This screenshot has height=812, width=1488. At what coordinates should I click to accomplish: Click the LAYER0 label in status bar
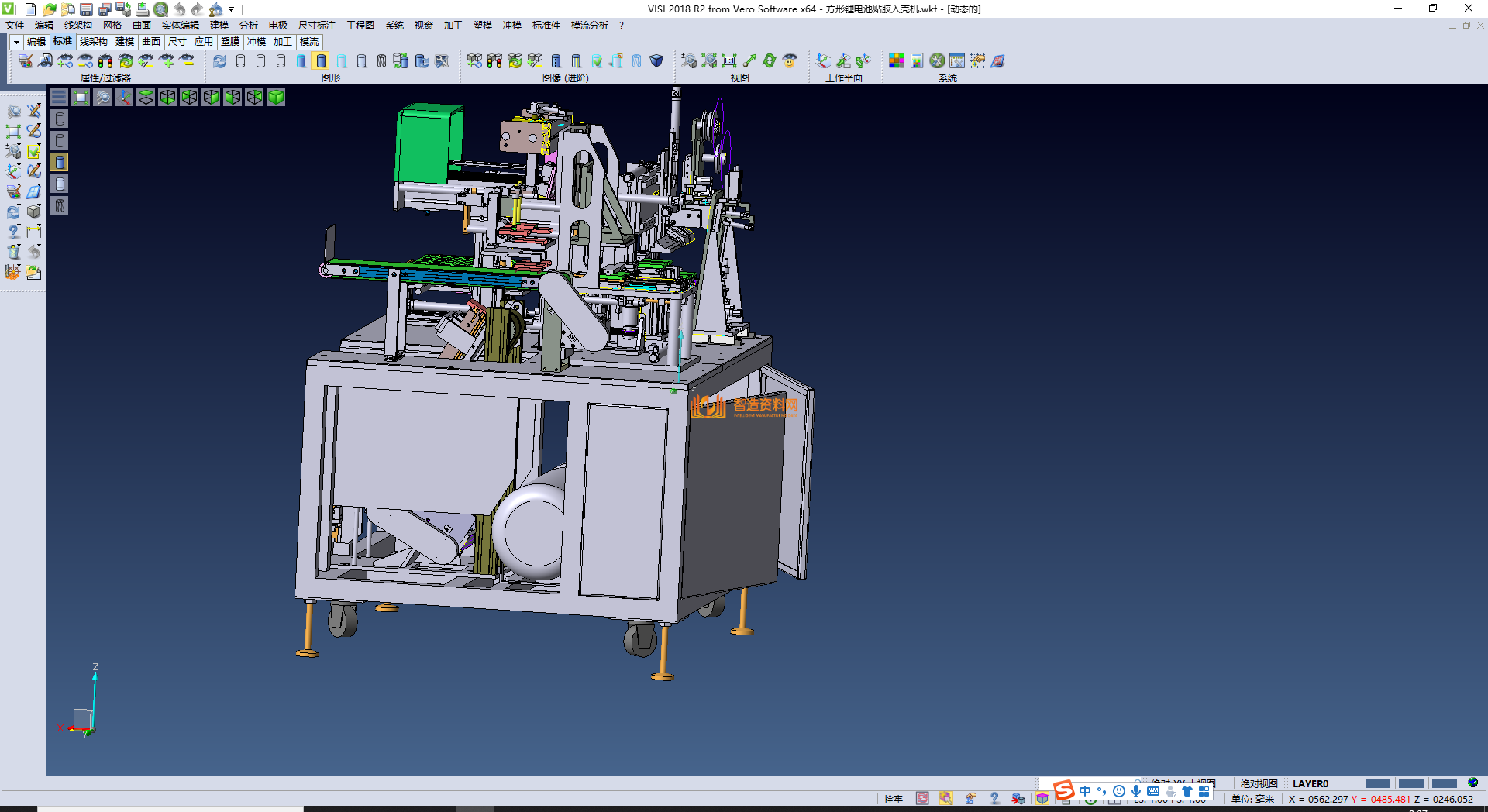click(1310, 783)
